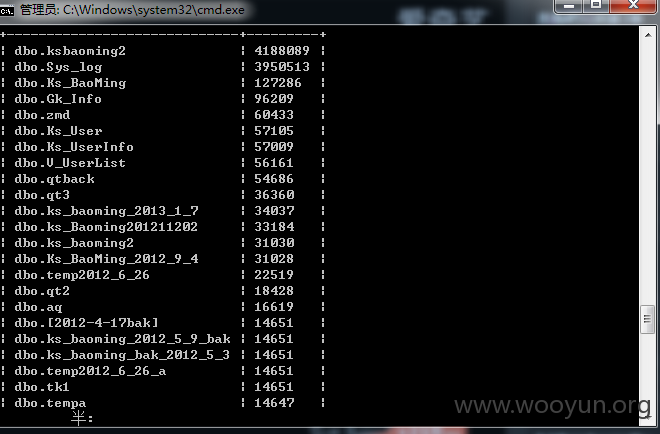Select the text dbo.Sys_log
660x434 pixels.
(x=58, y=67)
